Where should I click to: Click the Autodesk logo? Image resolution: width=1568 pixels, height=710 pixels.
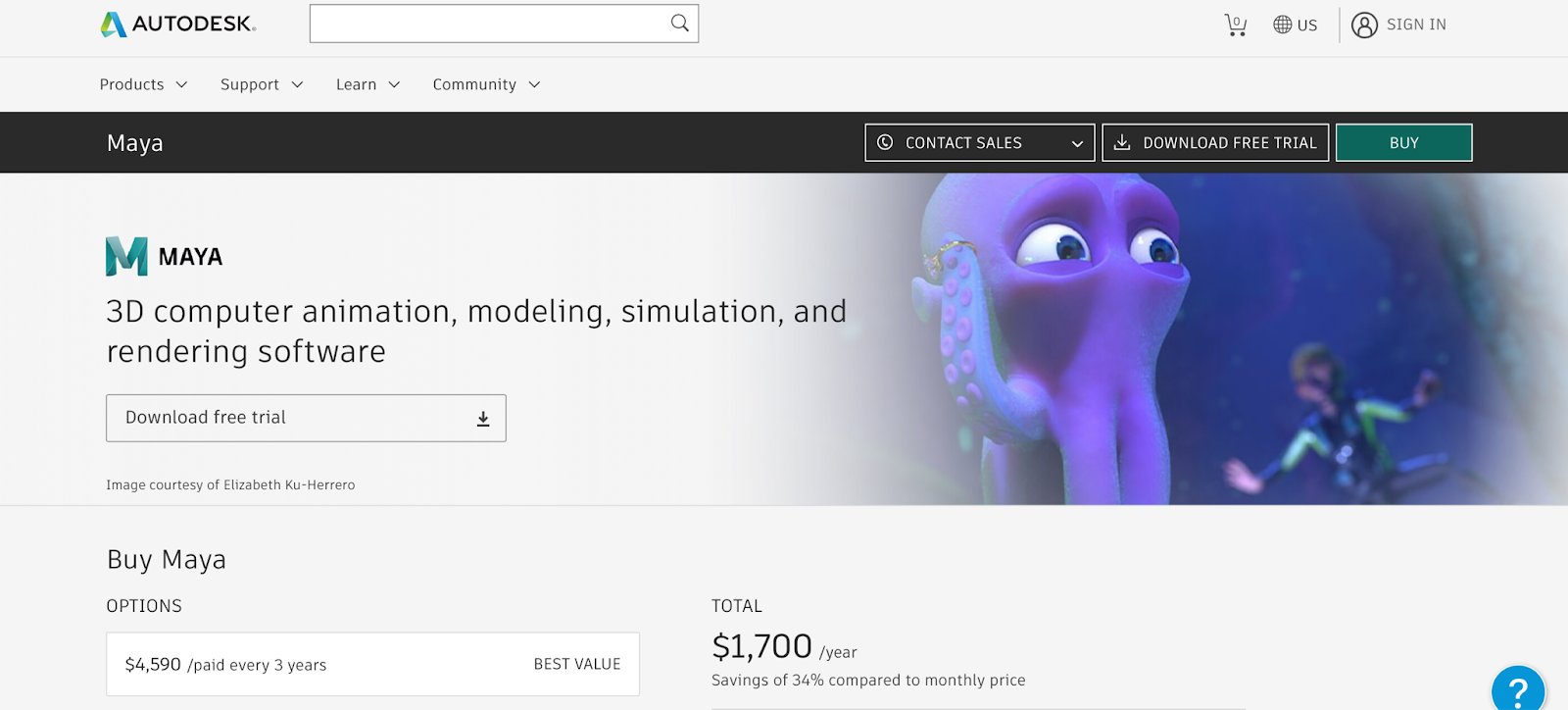click(x=177, y=24)
